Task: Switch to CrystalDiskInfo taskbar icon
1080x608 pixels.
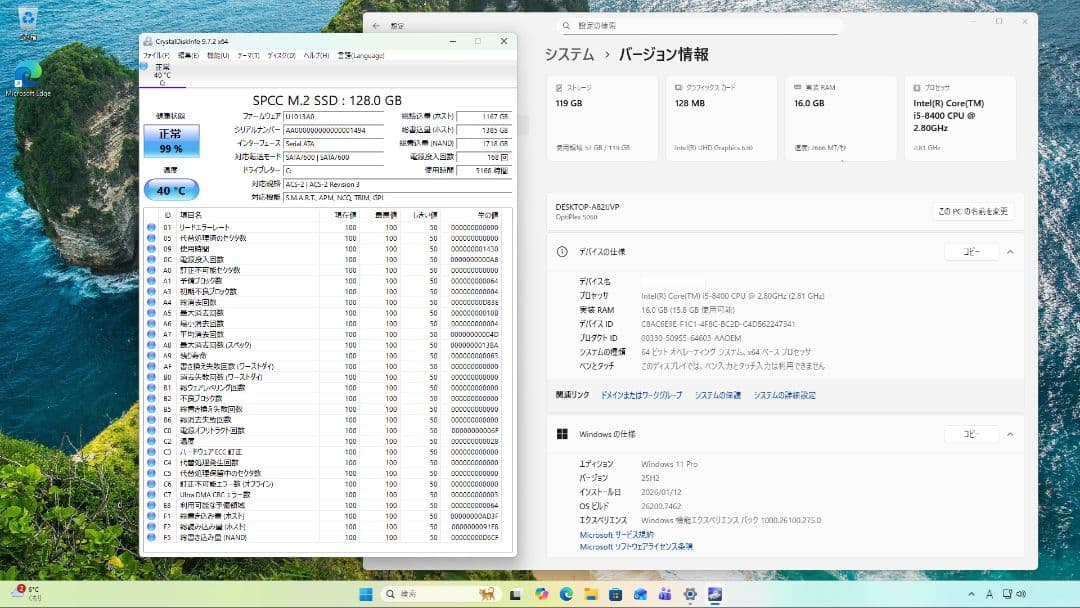Action: (714, 594)
